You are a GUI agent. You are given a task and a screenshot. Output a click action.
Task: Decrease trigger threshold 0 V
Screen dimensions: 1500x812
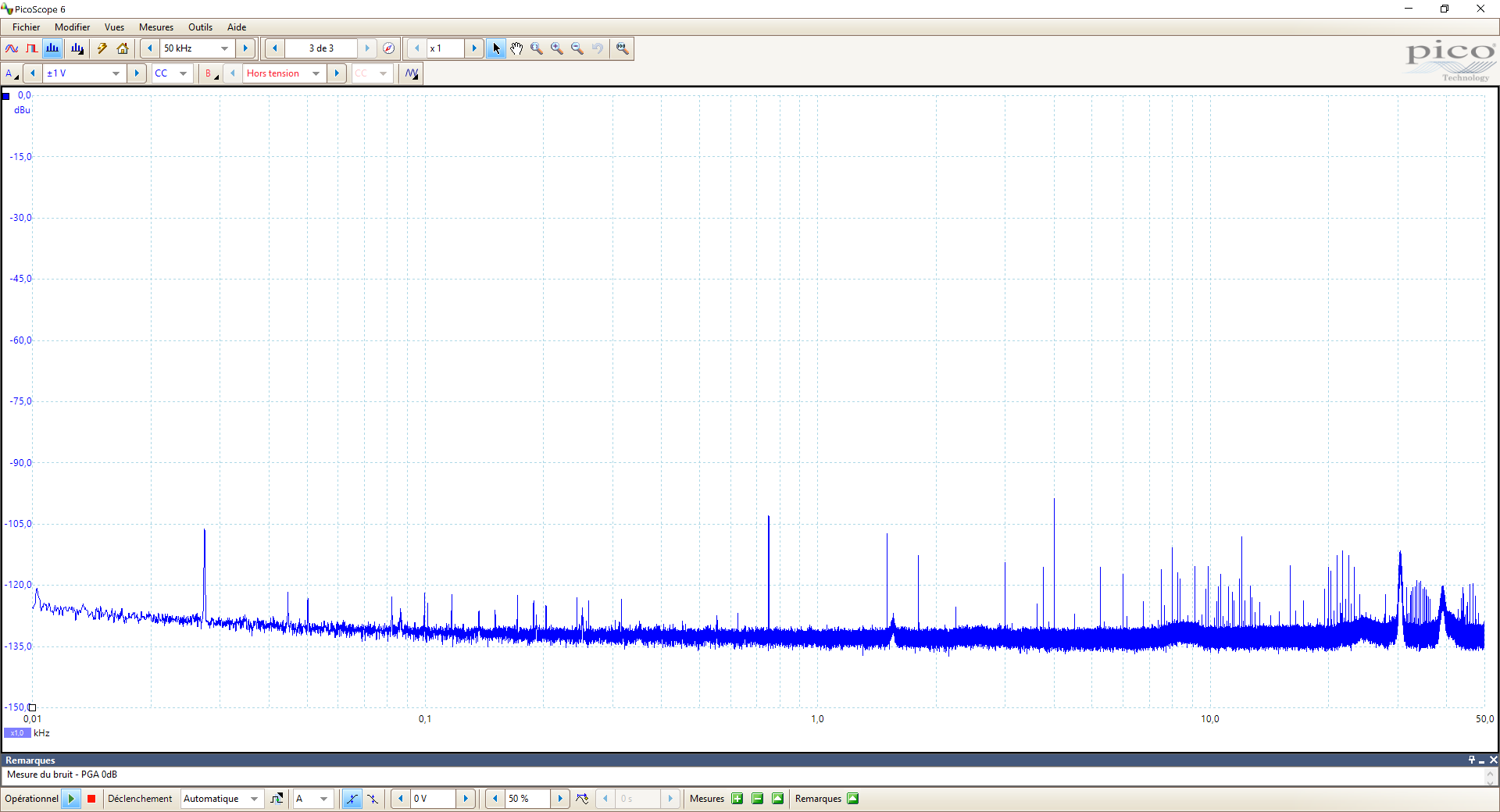tap(401, 799)
